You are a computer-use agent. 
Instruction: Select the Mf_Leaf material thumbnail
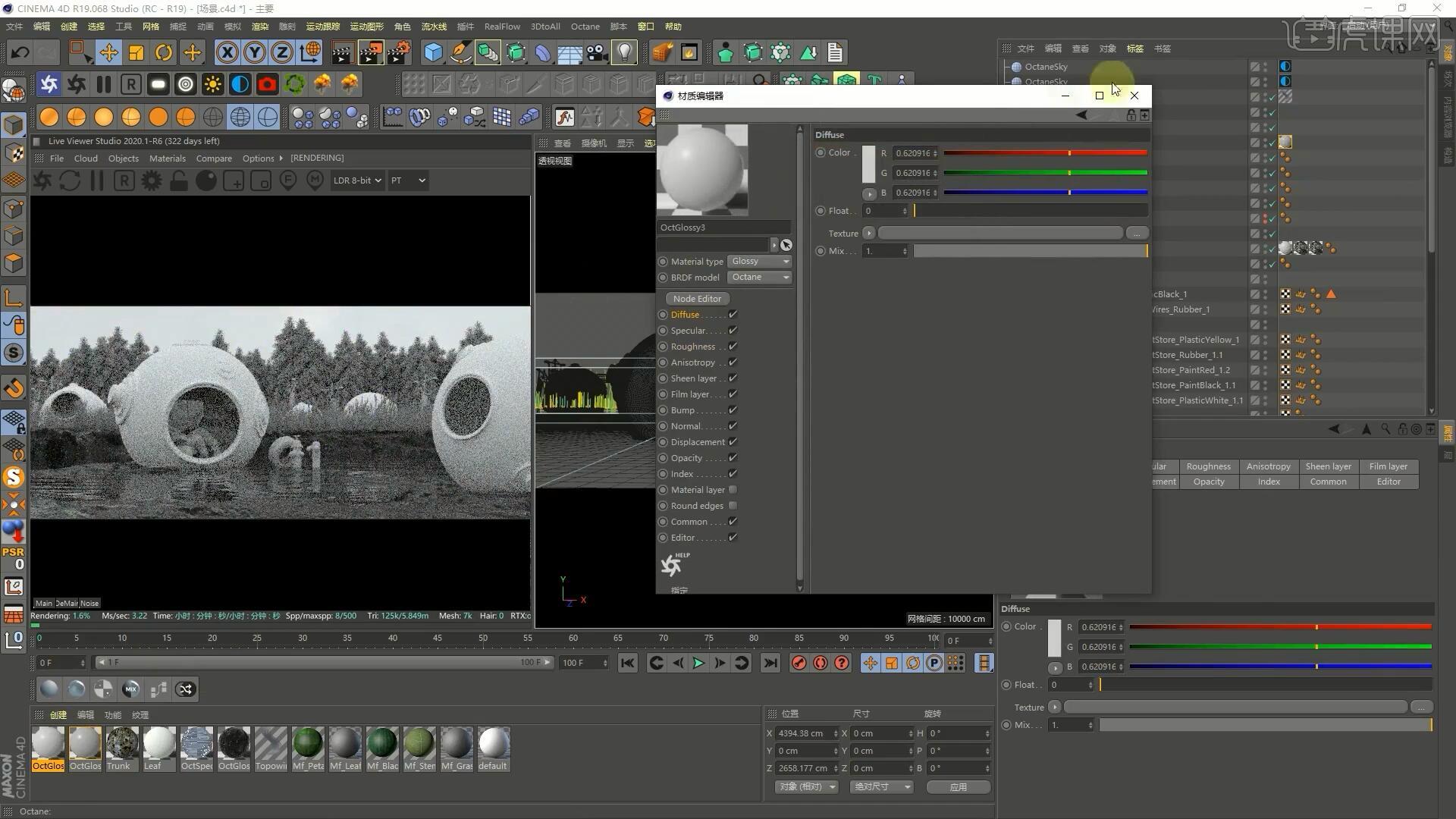click(345, 748)
